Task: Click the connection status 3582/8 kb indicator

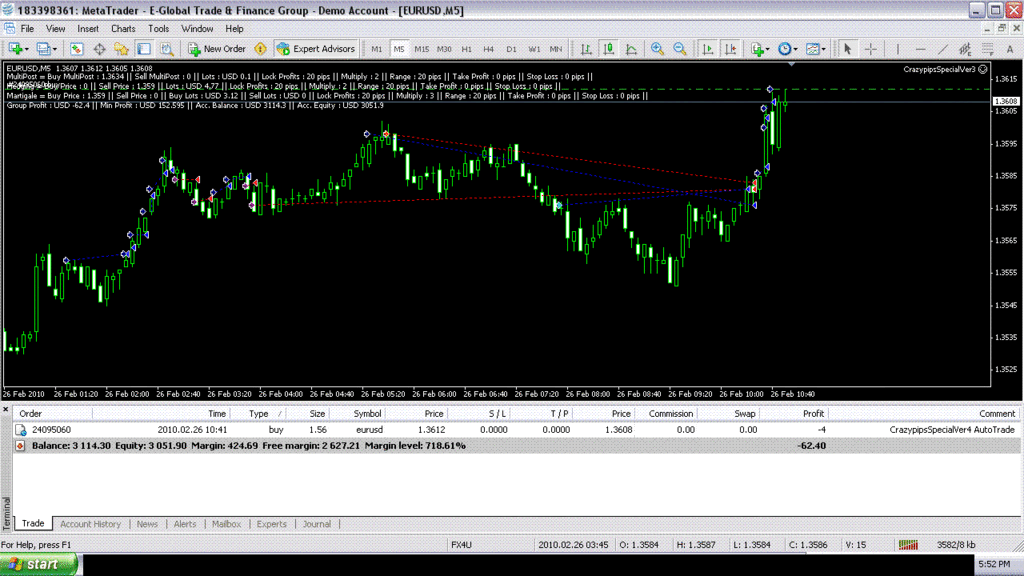Action: 956,545
